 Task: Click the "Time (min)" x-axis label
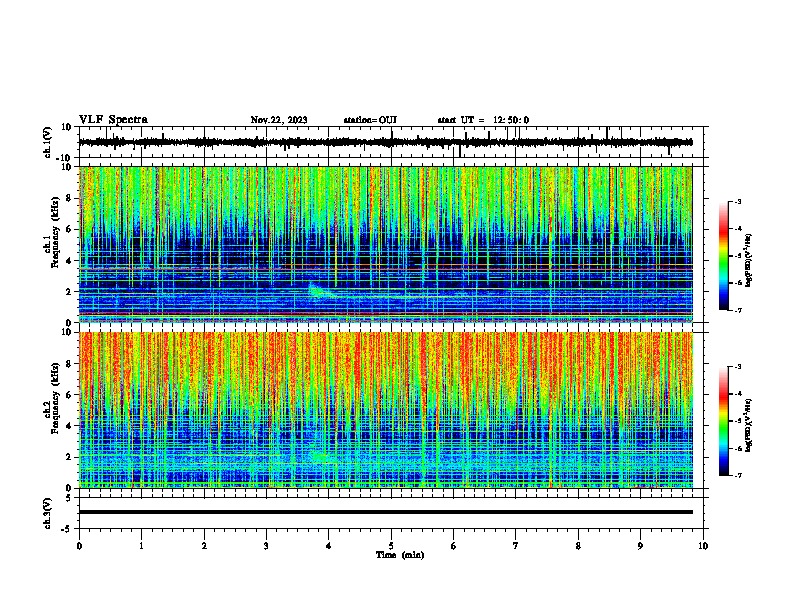click(400, 555)
